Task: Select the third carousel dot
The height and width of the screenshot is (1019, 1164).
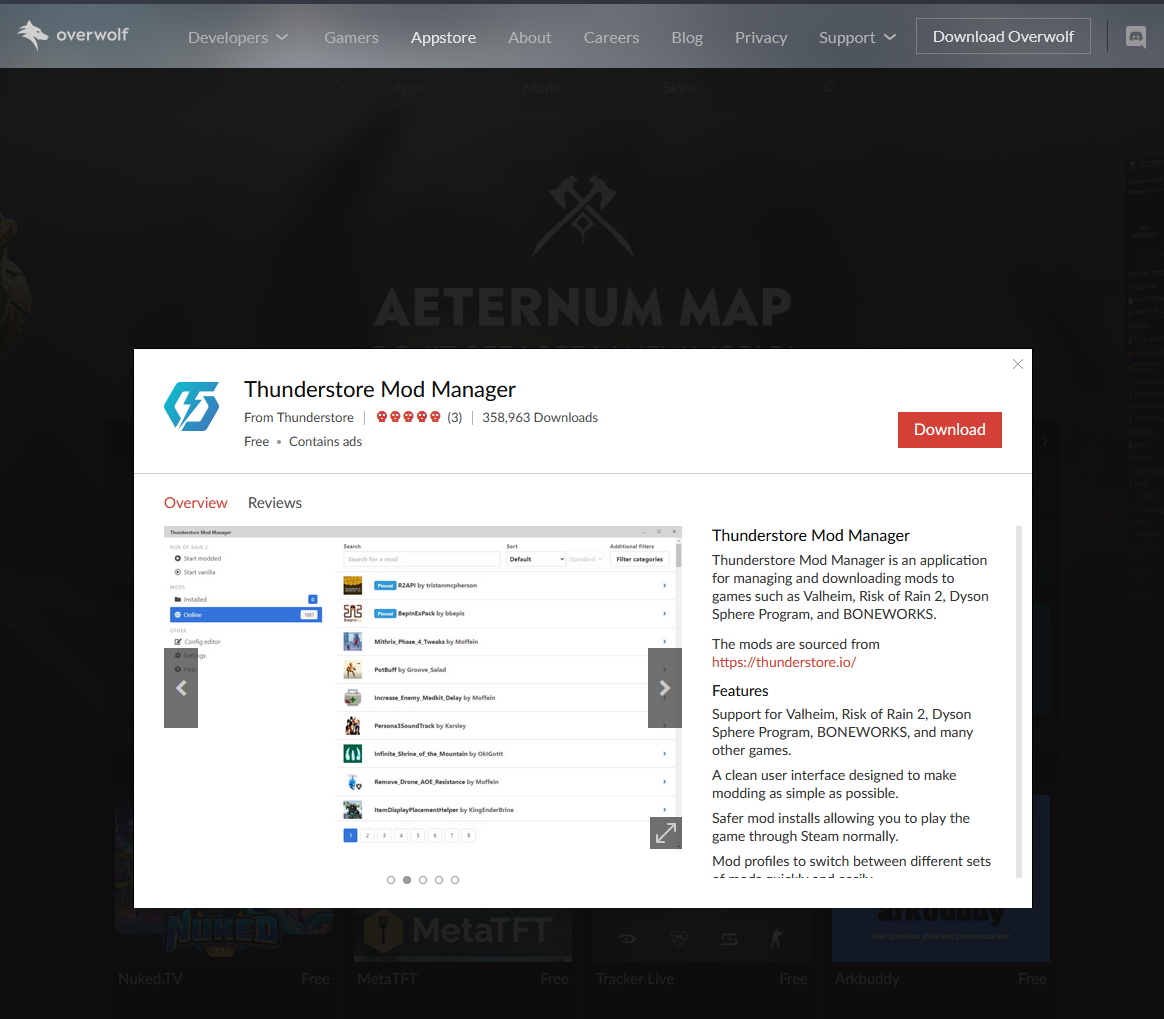Action: [422, 880]
